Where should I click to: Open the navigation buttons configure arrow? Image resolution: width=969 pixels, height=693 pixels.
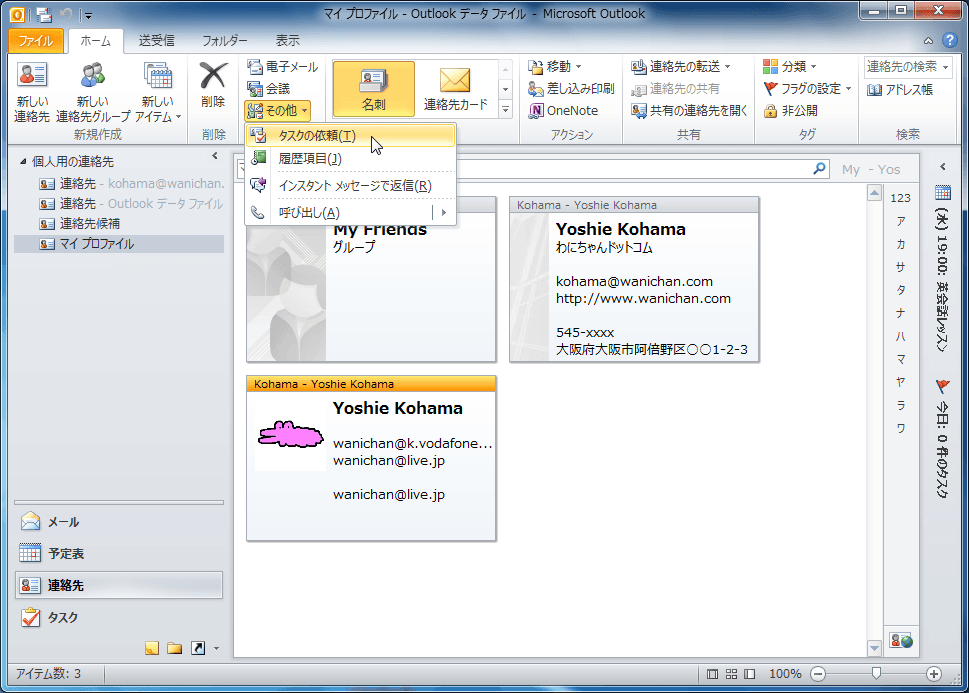click(x=216, y=648)
